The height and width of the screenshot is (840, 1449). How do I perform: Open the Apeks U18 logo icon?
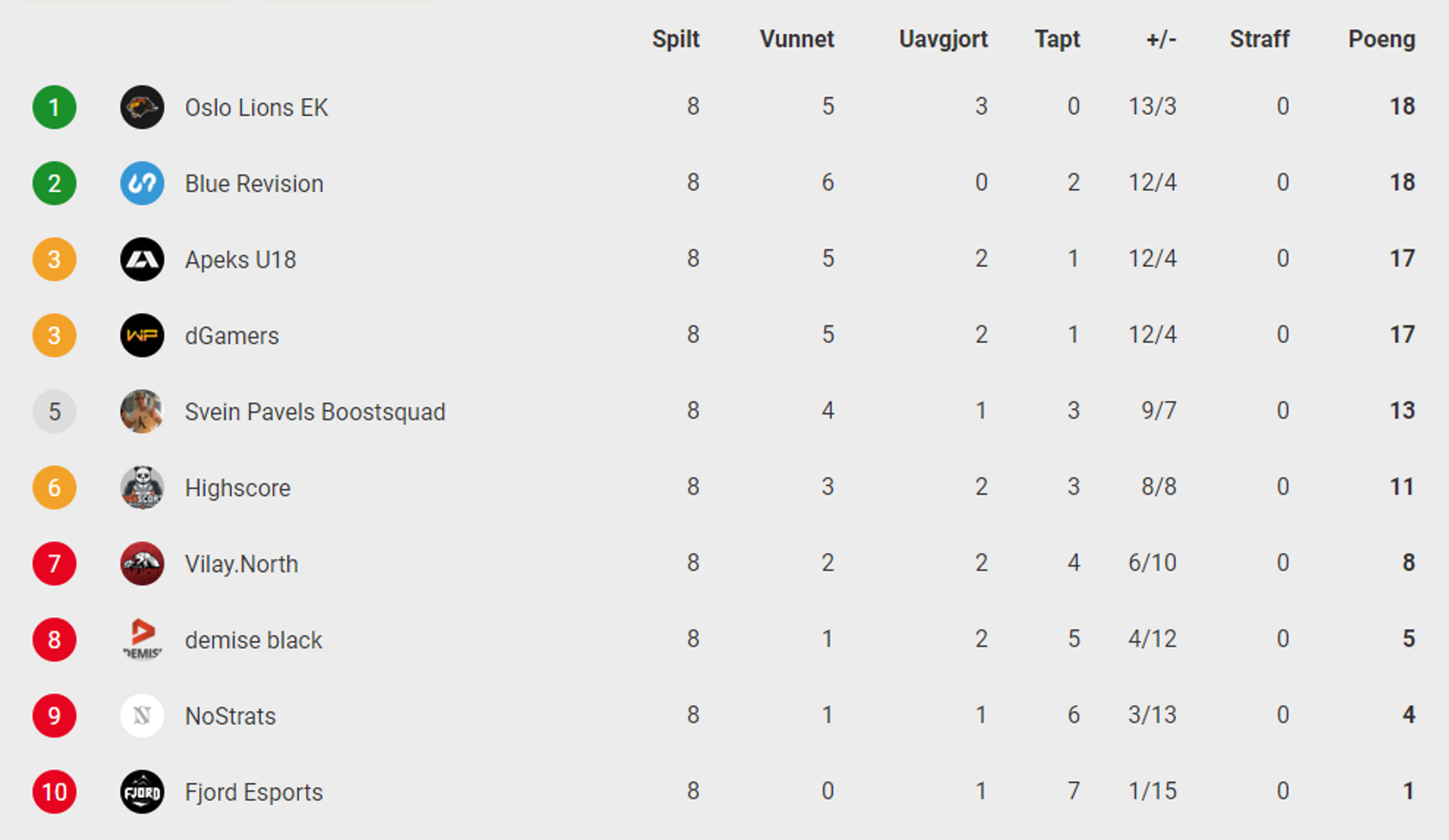(x=142, y=259)
